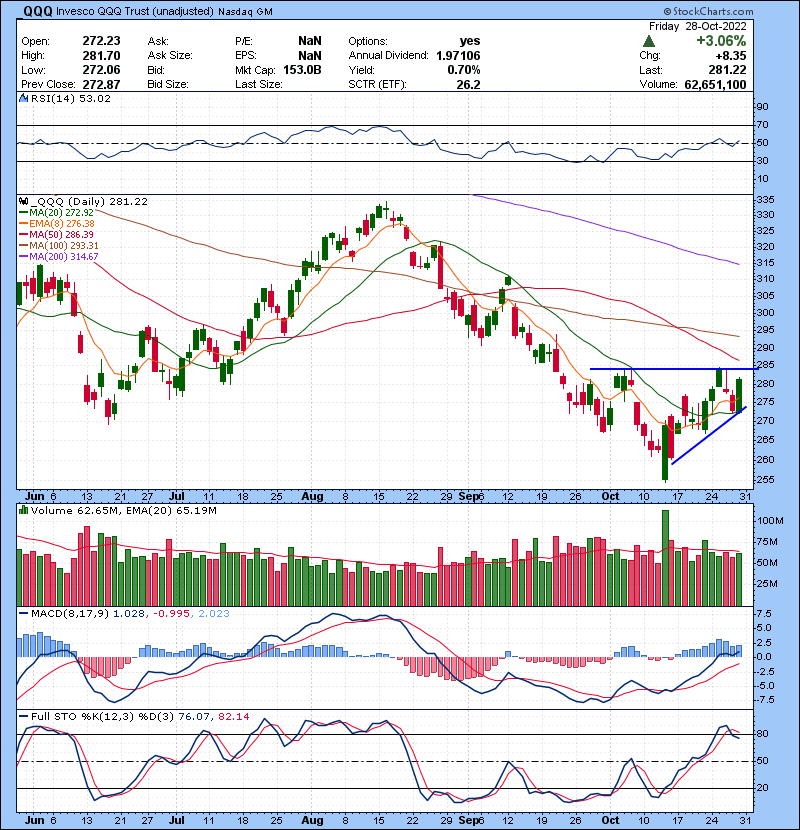Click the last green candlestick on the price chart

pos(739,395)
